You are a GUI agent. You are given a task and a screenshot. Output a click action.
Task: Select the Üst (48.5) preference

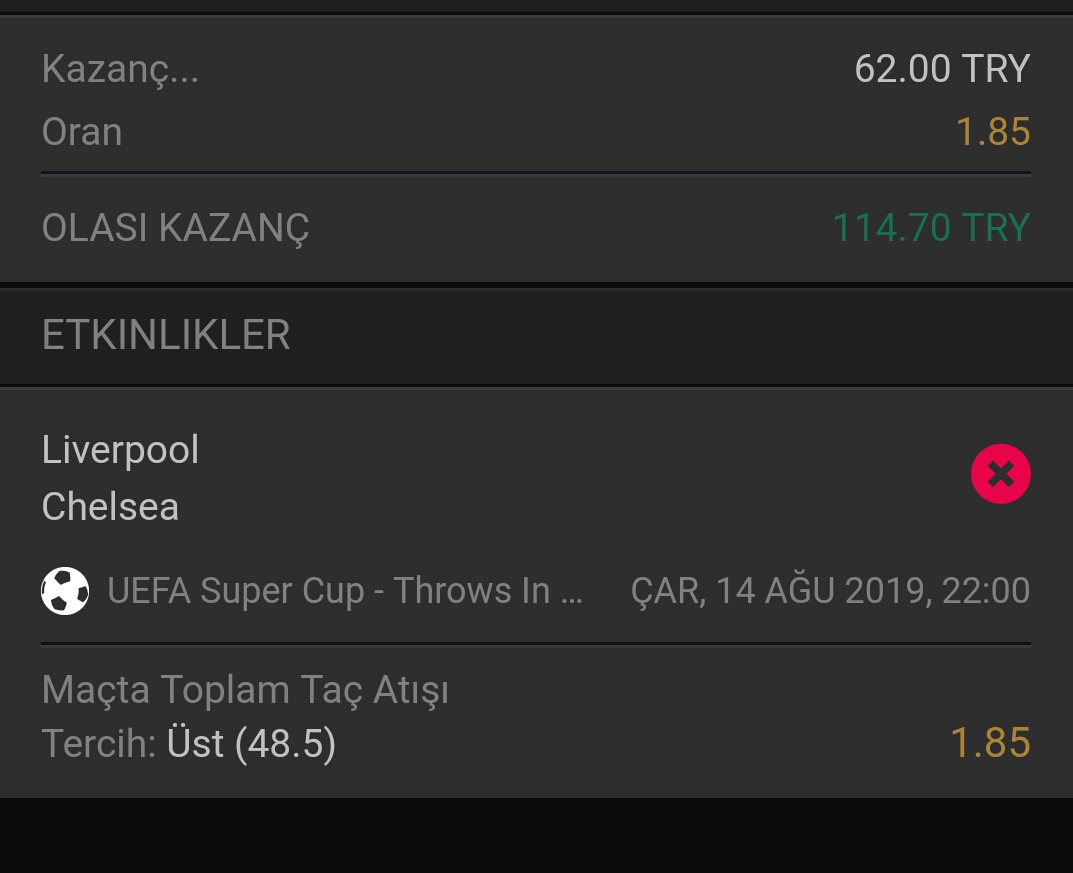[x=251, y=743]
